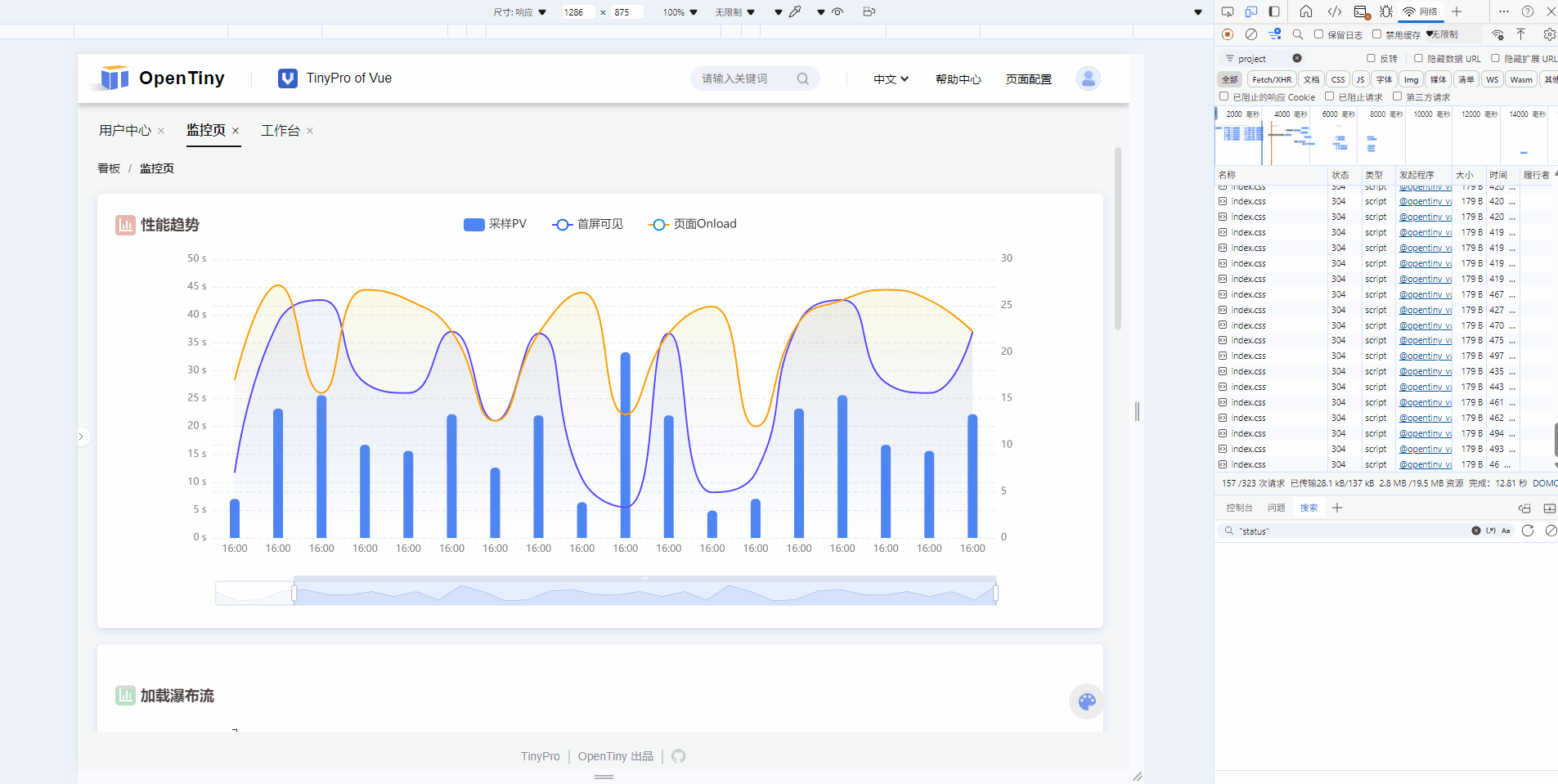Click the user avatar icon
Screen dimensions: 1558x784
(1088, 78)
